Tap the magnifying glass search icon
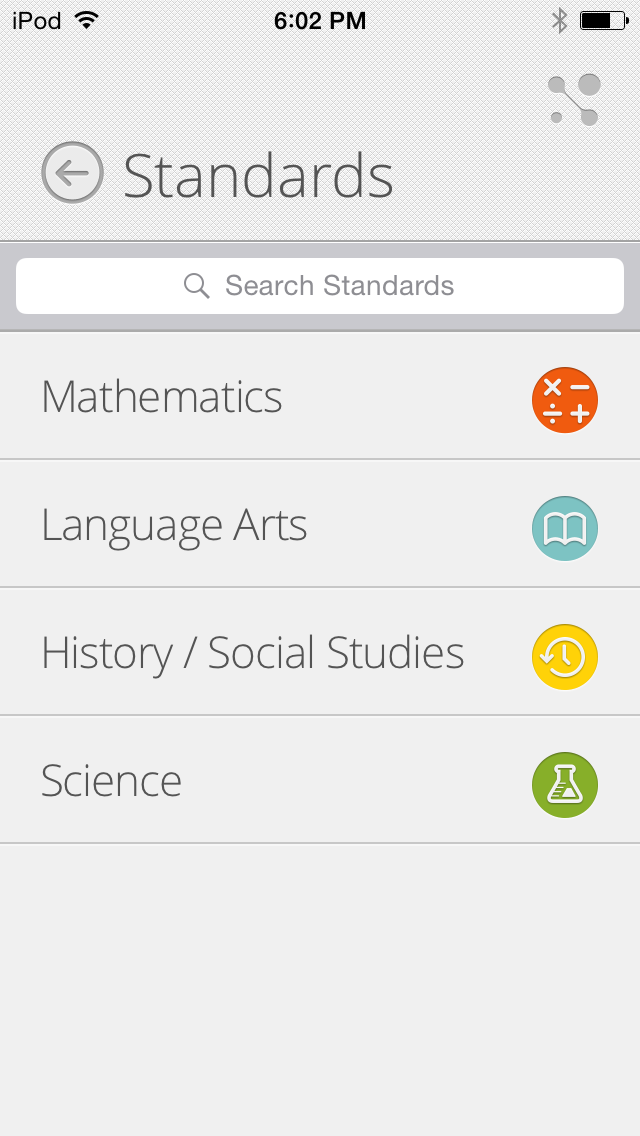The image size is (640, 1136). pyautogui.click(x=197, y=287)
